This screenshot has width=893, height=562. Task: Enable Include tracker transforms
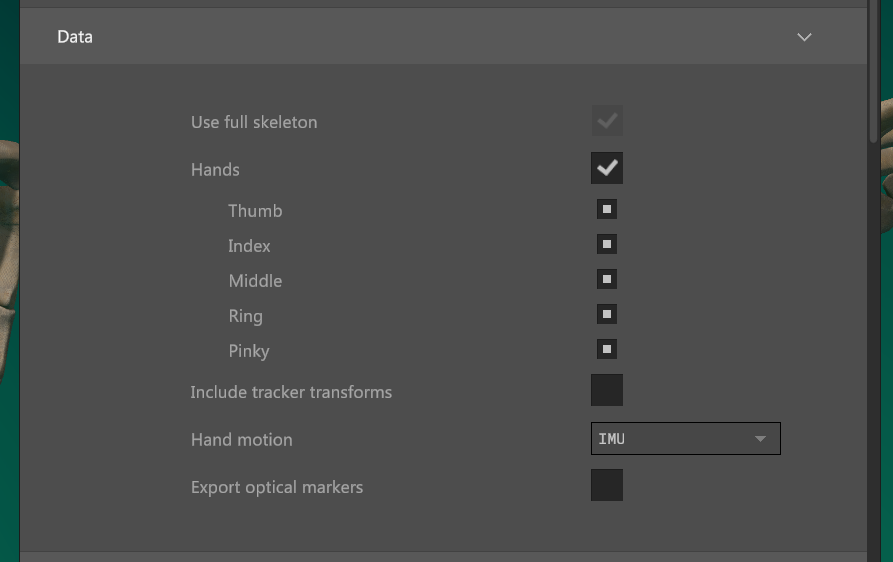pos(607,391)
